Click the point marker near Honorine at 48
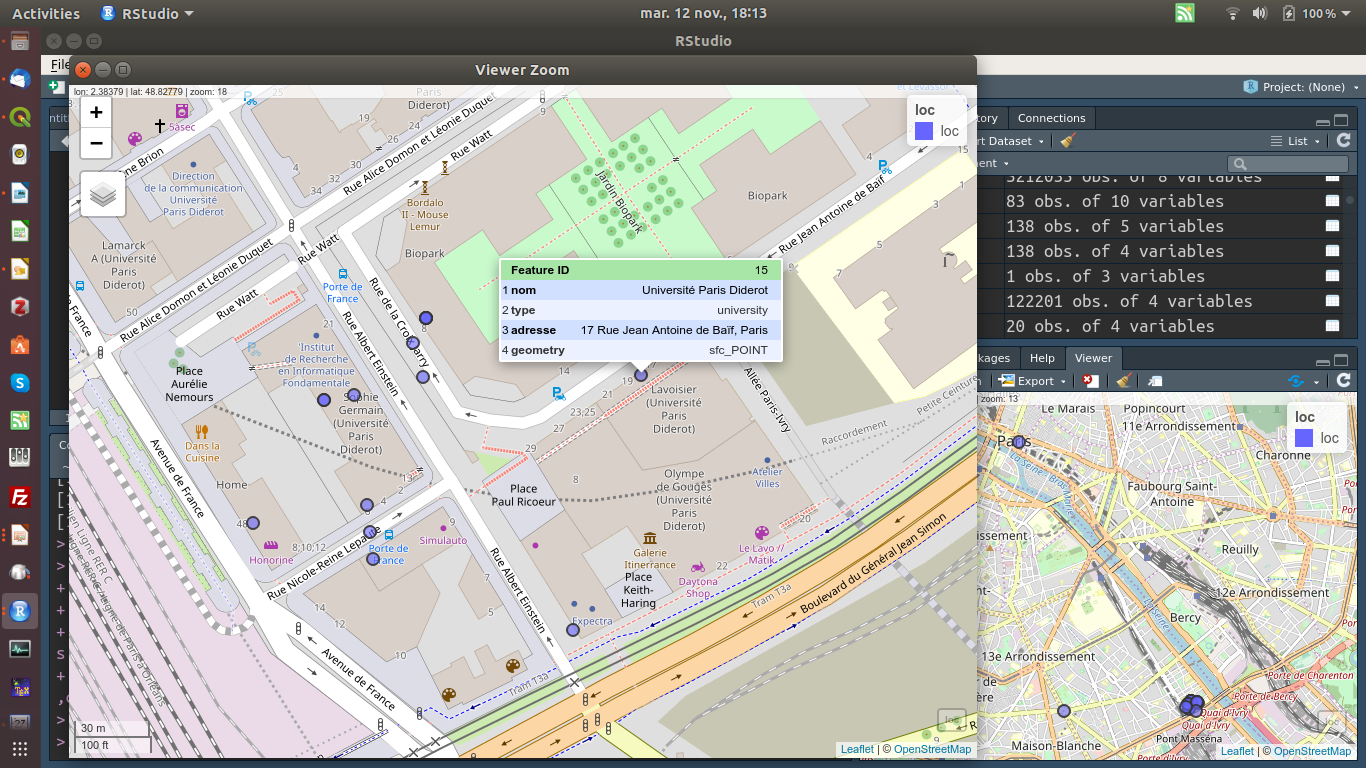The width and height of the screenshot is (1366, 768). coord(253,522)
